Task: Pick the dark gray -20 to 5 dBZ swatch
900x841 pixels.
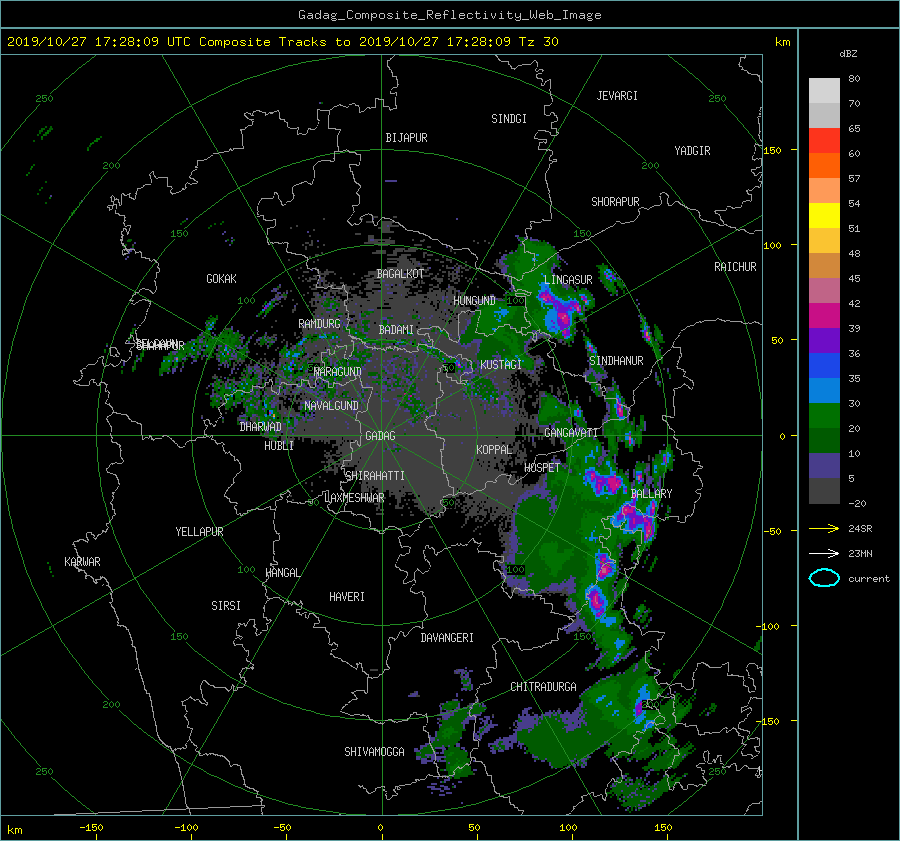Action: click(824, 491)
